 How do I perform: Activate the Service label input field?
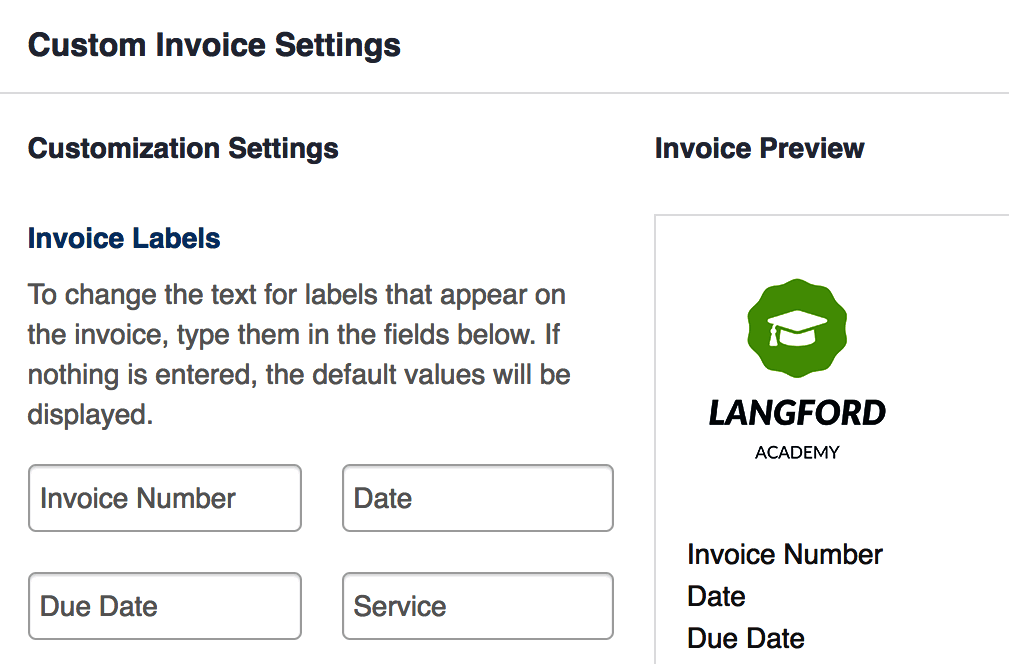(477, 606)
